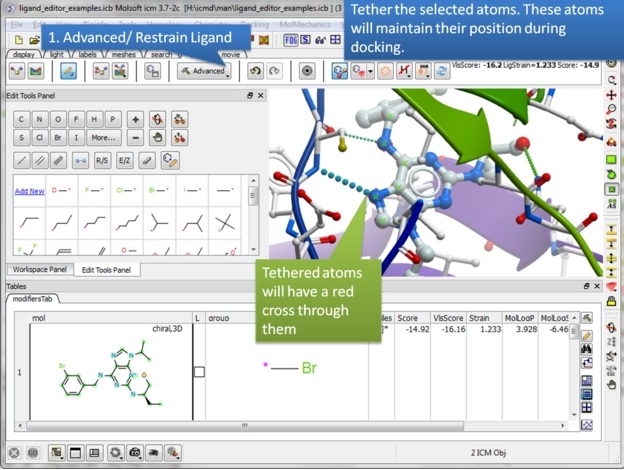Select the E/Z isomer tool

click(125, 160)
